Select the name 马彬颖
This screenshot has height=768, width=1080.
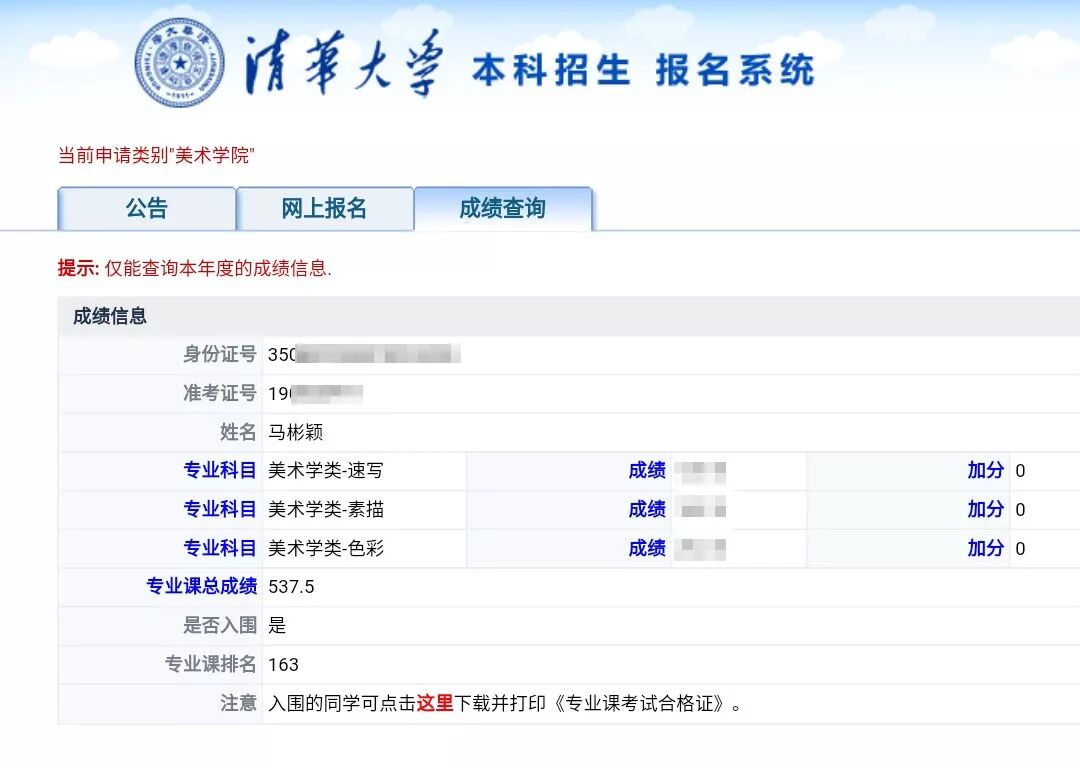pos(295,432)
